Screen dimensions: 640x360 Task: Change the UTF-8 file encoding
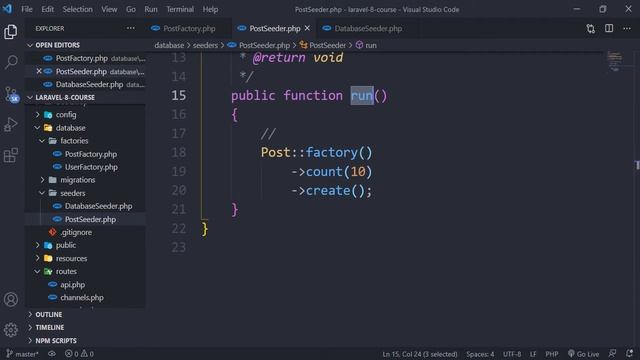(512, 354)
